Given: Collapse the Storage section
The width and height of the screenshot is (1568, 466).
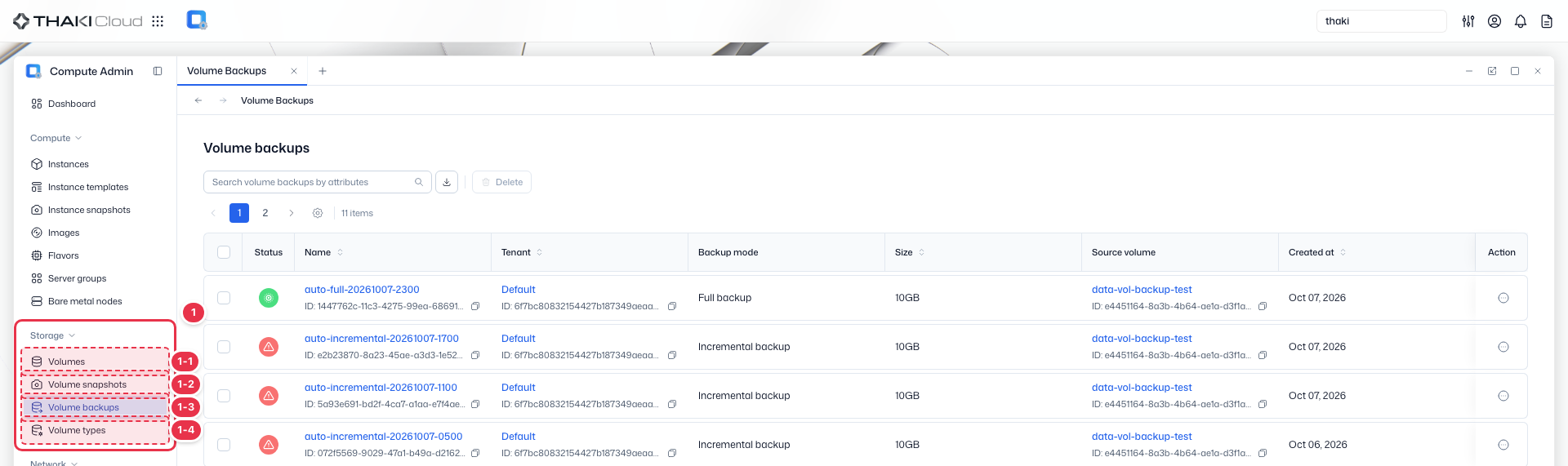Looking at the screenshot, I should click(x=53, y=335).
